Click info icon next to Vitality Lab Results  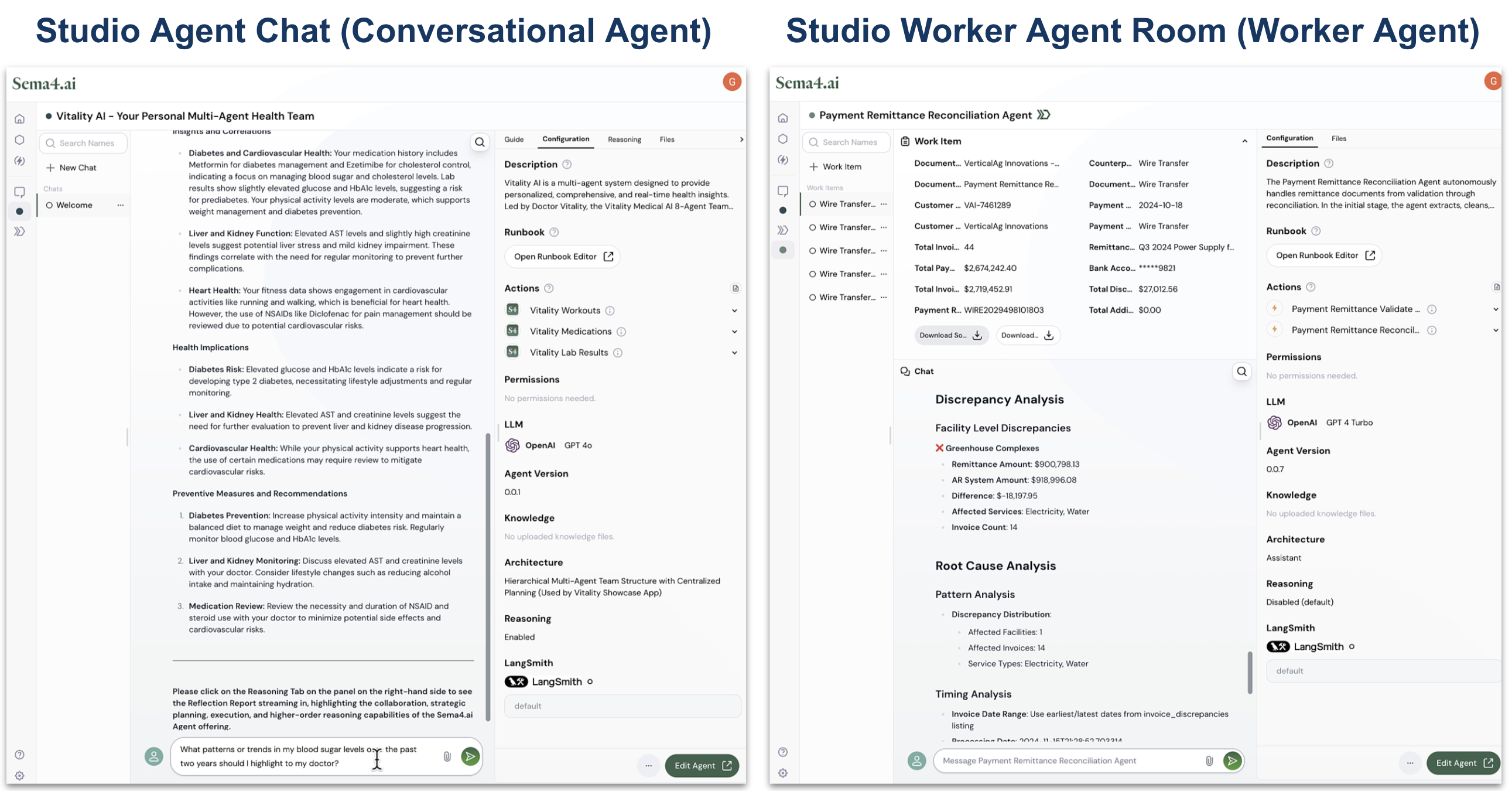[x=618, y=353]
